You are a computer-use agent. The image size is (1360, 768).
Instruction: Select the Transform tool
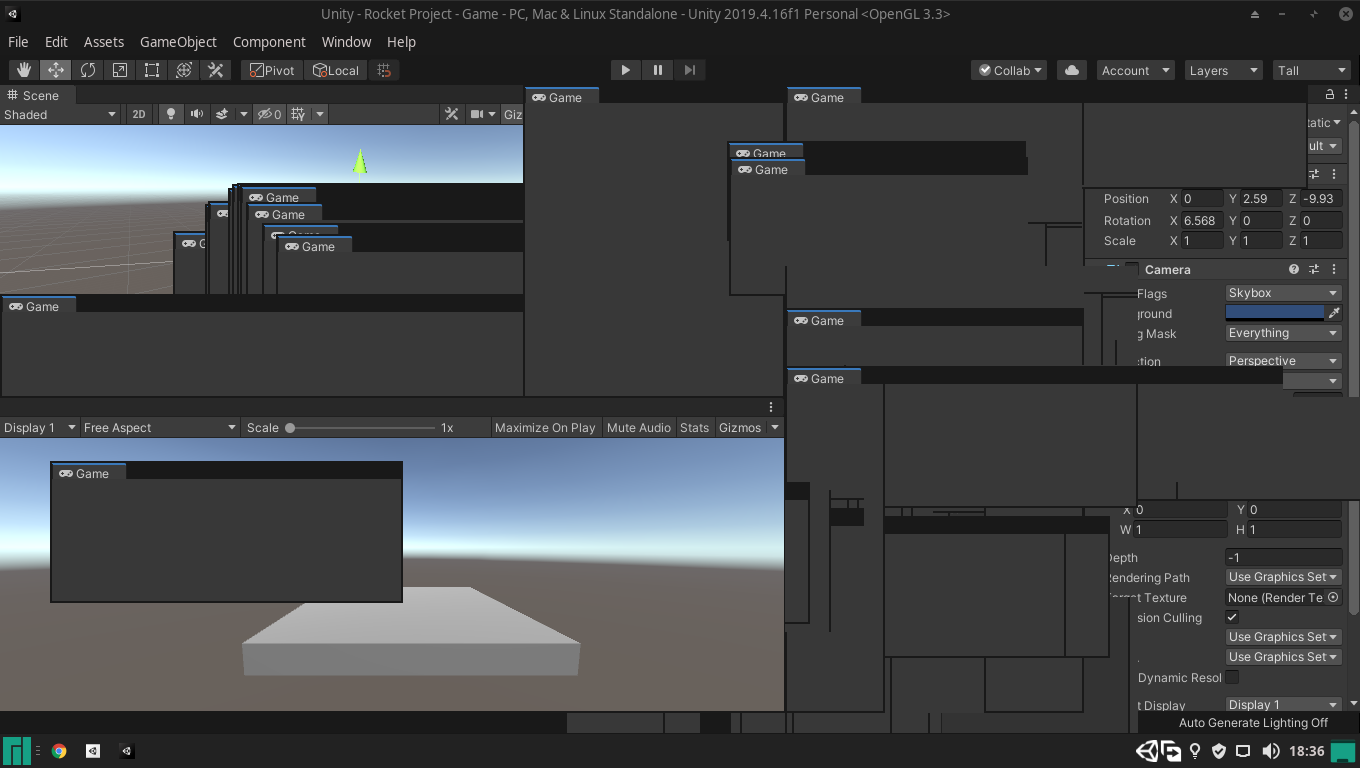tap(184, 70)
